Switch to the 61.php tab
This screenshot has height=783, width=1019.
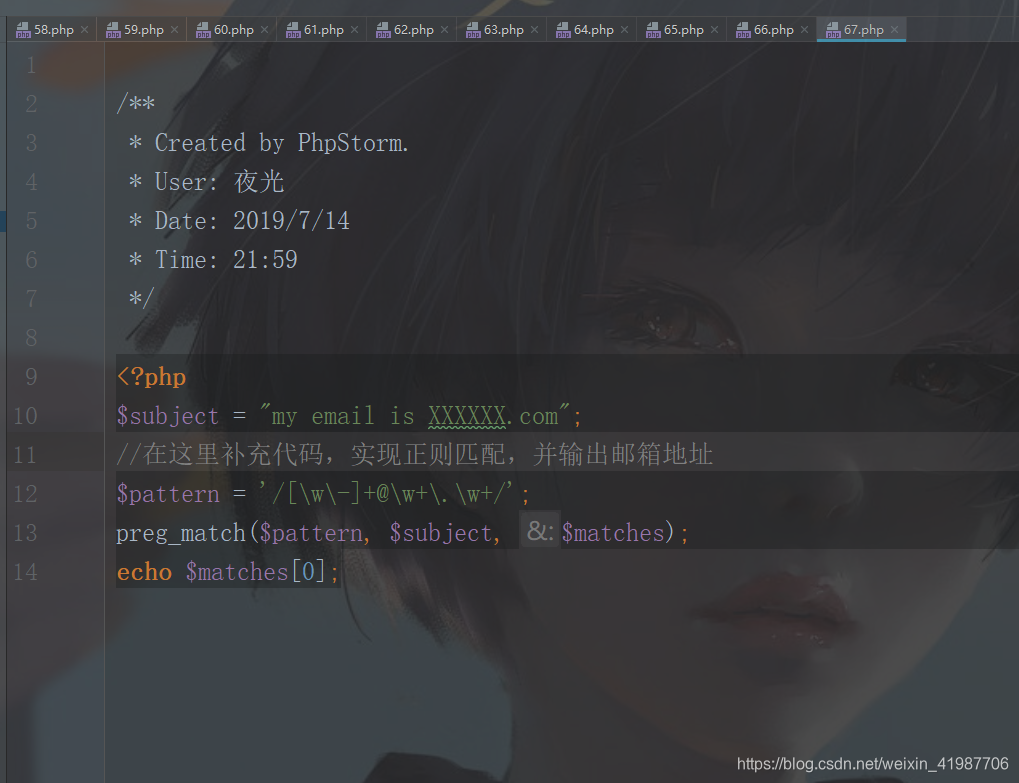[323, 30]
